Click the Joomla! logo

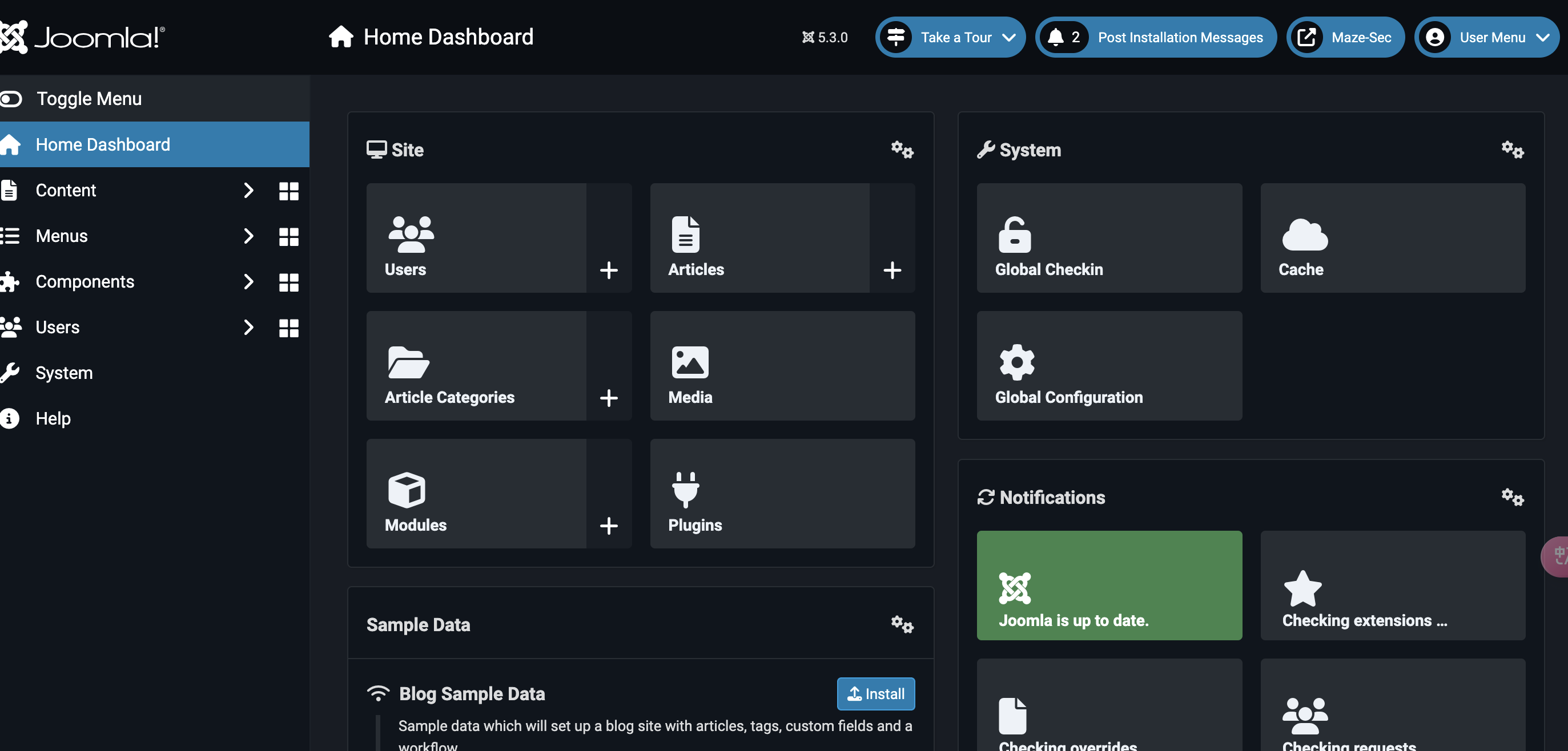pos(82,37)
